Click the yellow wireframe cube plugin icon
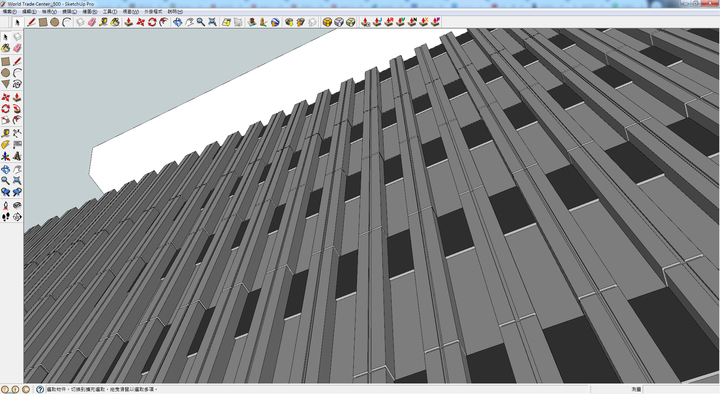Screen dimensions: 720x394 point(327,22)
